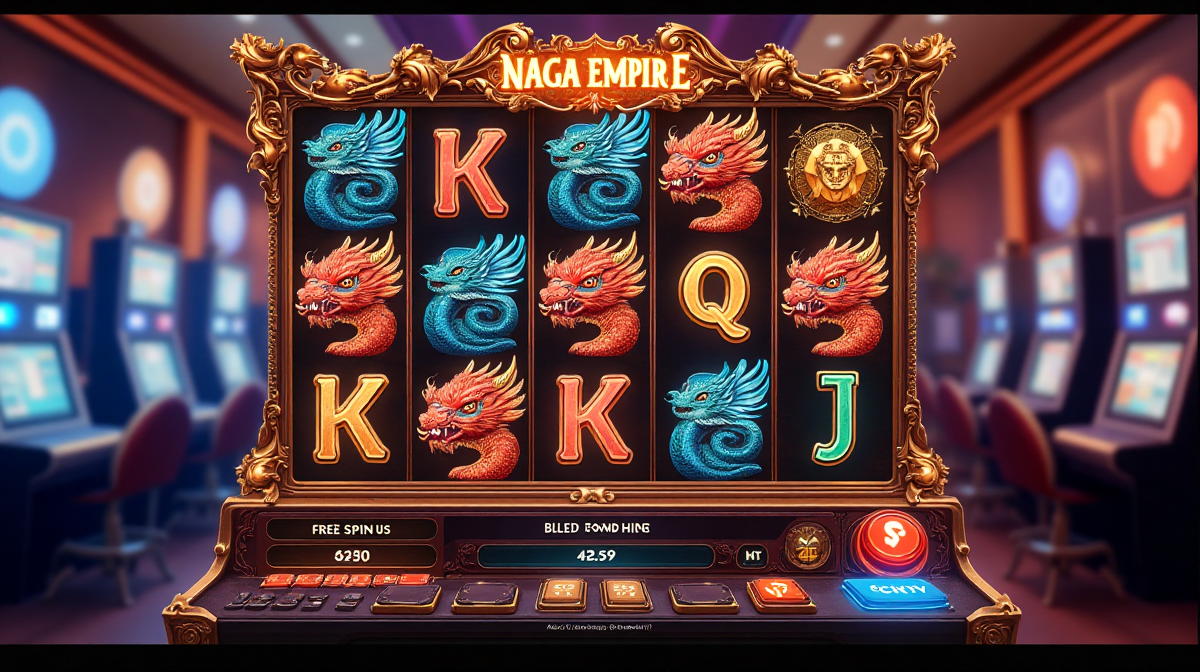Click the red K symbol in the bottom row

point(592,417)
